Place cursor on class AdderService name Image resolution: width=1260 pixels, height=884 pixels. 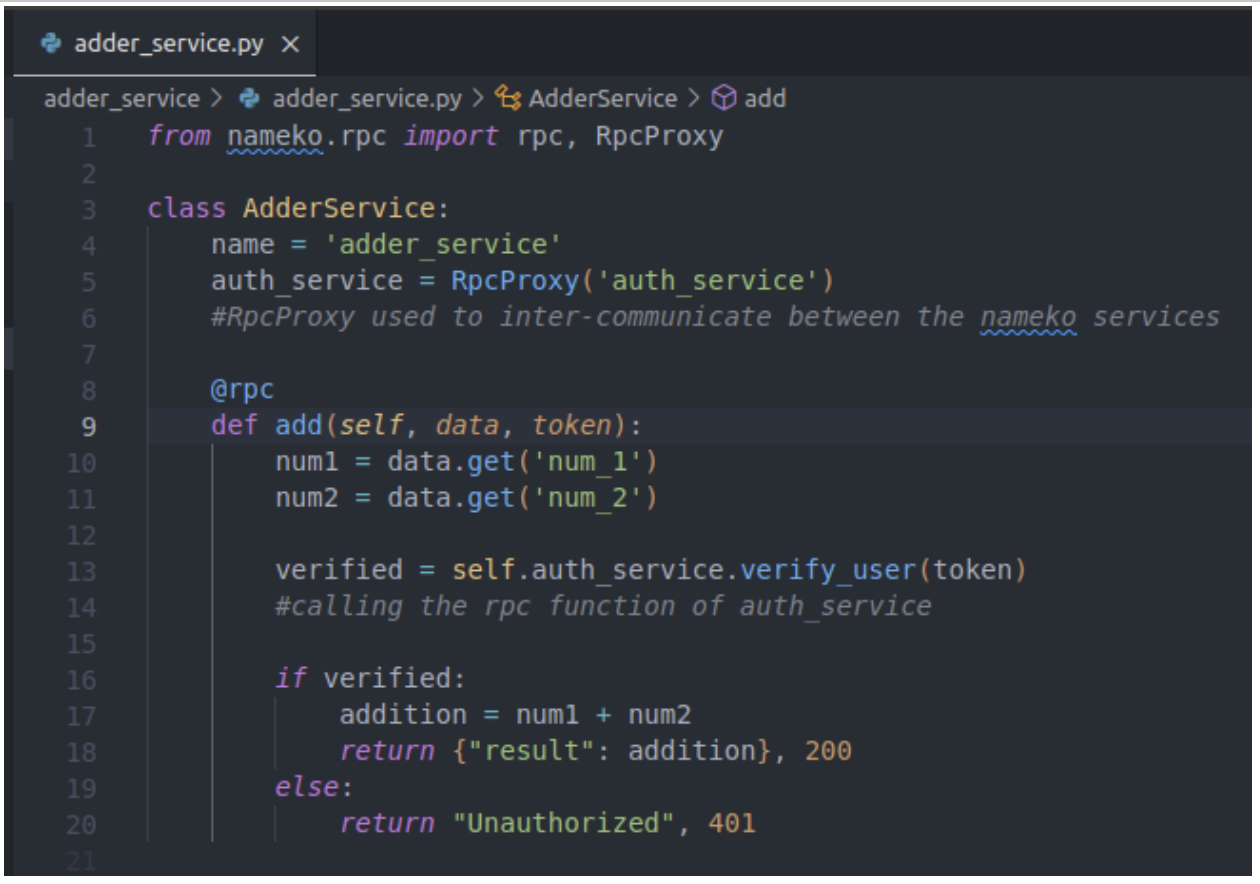[x=338, y=209]
